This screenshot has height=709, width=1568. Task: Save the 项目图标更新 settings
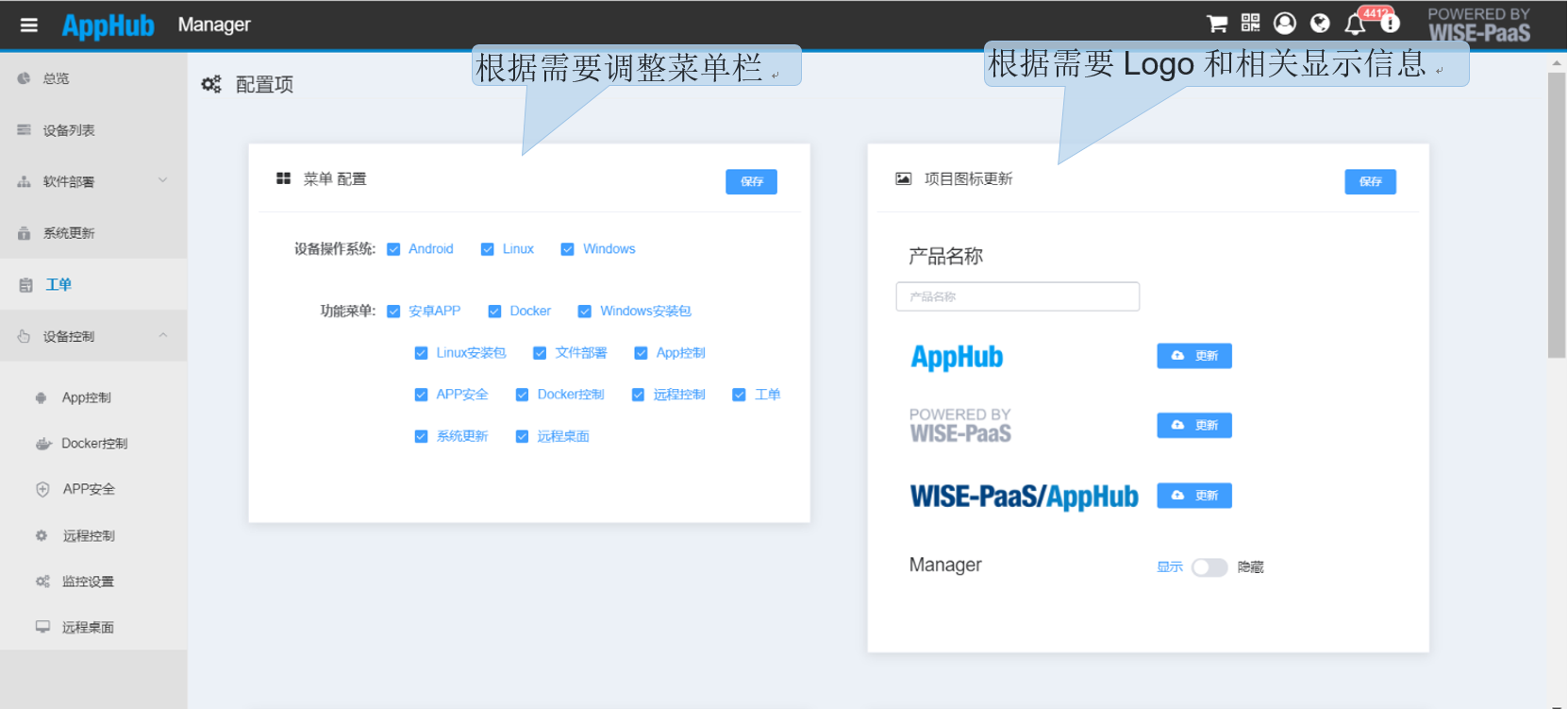(1370, 181)
